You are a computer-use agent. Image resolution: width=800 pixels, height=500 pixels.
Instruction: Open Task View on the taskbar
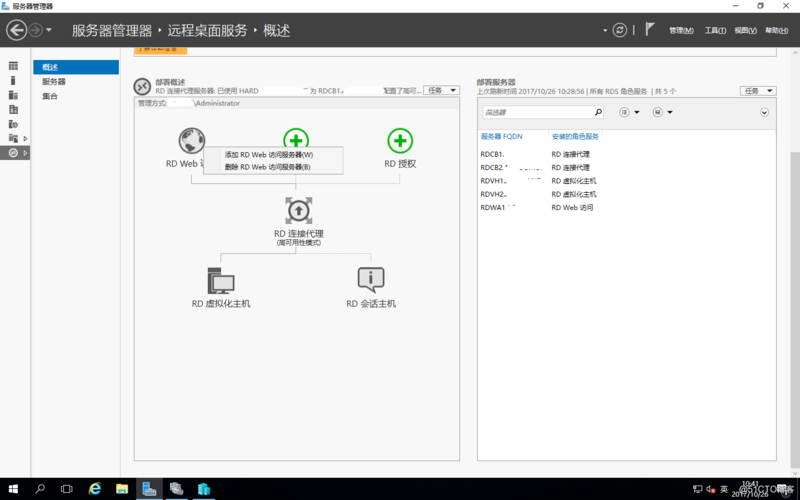(66, 489)
